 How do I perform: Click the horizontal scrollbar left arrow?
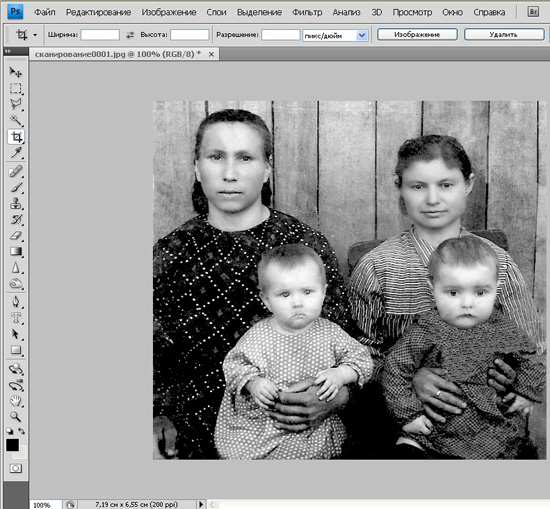coord(212,504)
